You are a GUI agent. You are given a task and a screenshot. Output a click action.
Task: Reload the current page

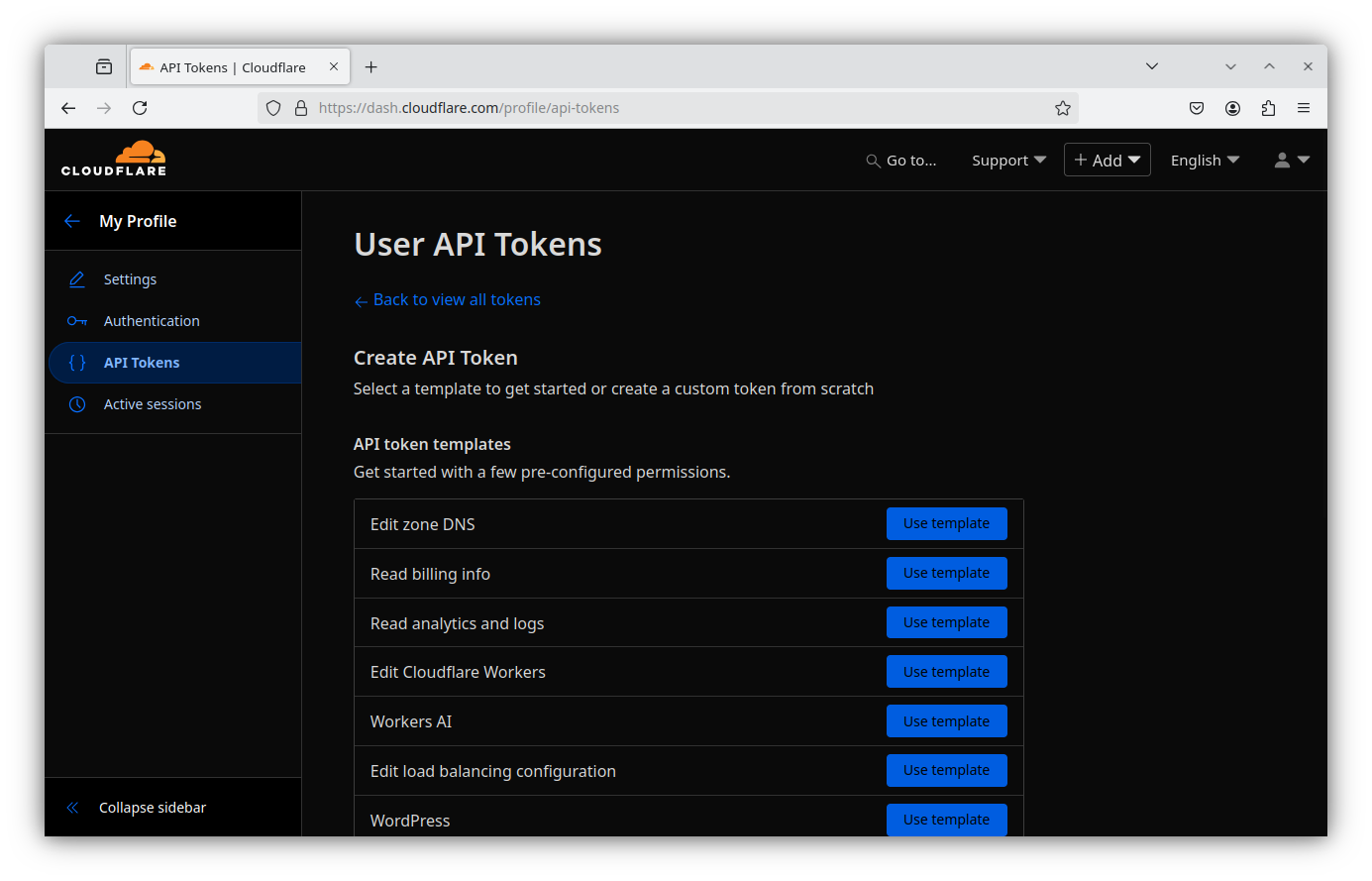coord(140,108)
